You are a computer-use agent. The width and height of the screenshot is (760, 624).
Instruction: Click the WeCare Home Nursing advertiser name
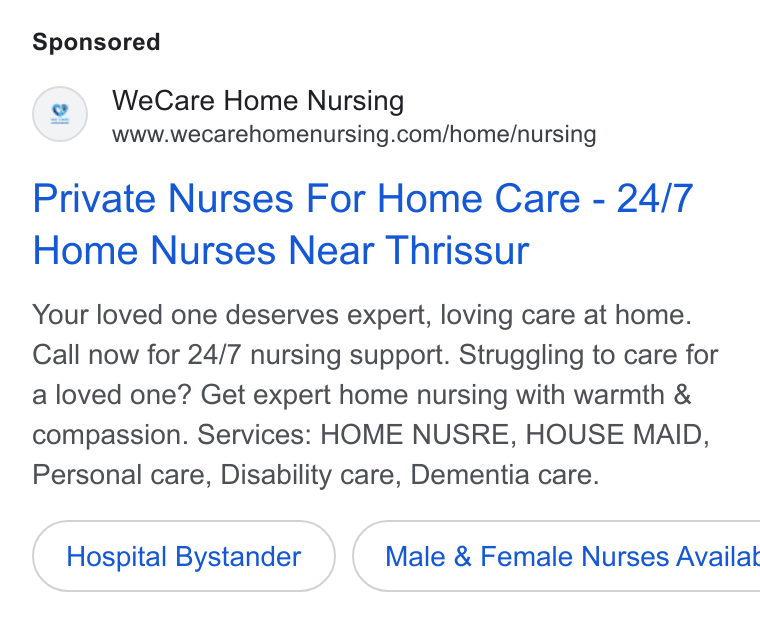click(258, 101)
